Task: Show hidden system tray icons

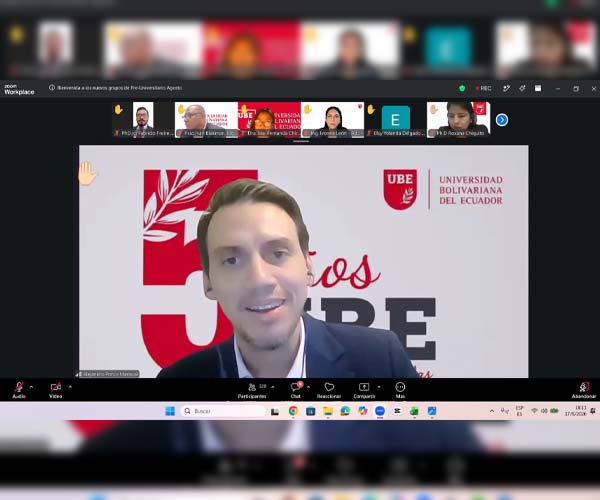Action: click(x=492, y=411)
